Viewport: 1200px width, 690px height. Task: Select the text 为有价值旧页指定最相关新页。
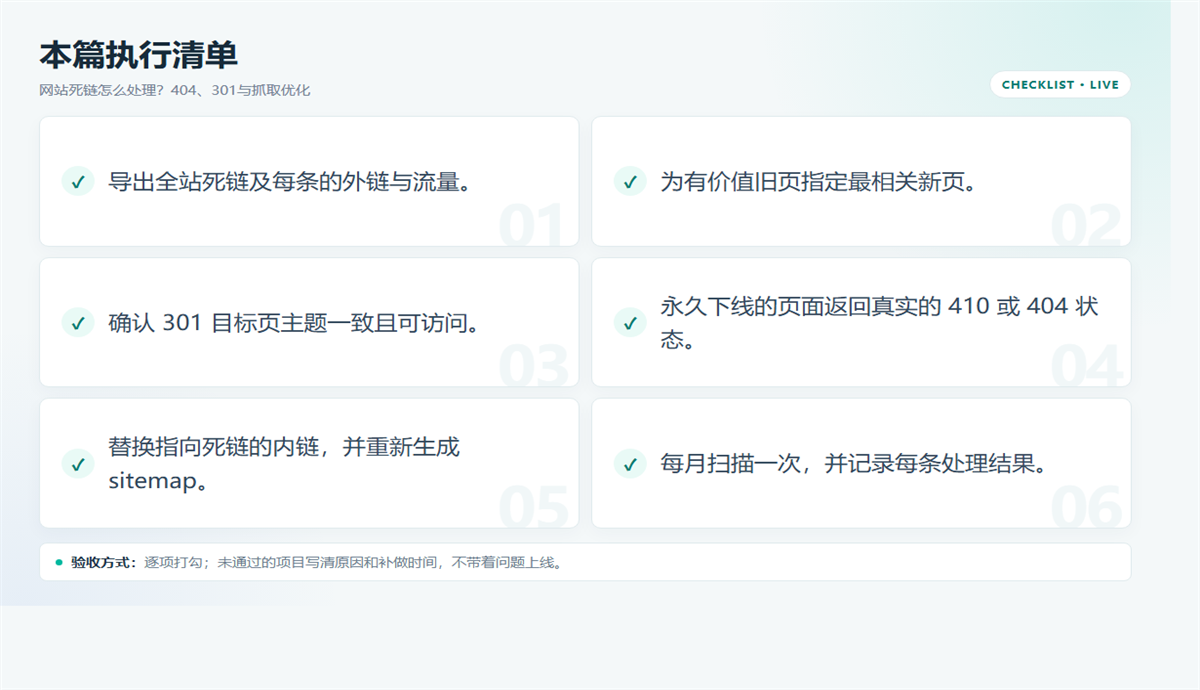point(818,182)
